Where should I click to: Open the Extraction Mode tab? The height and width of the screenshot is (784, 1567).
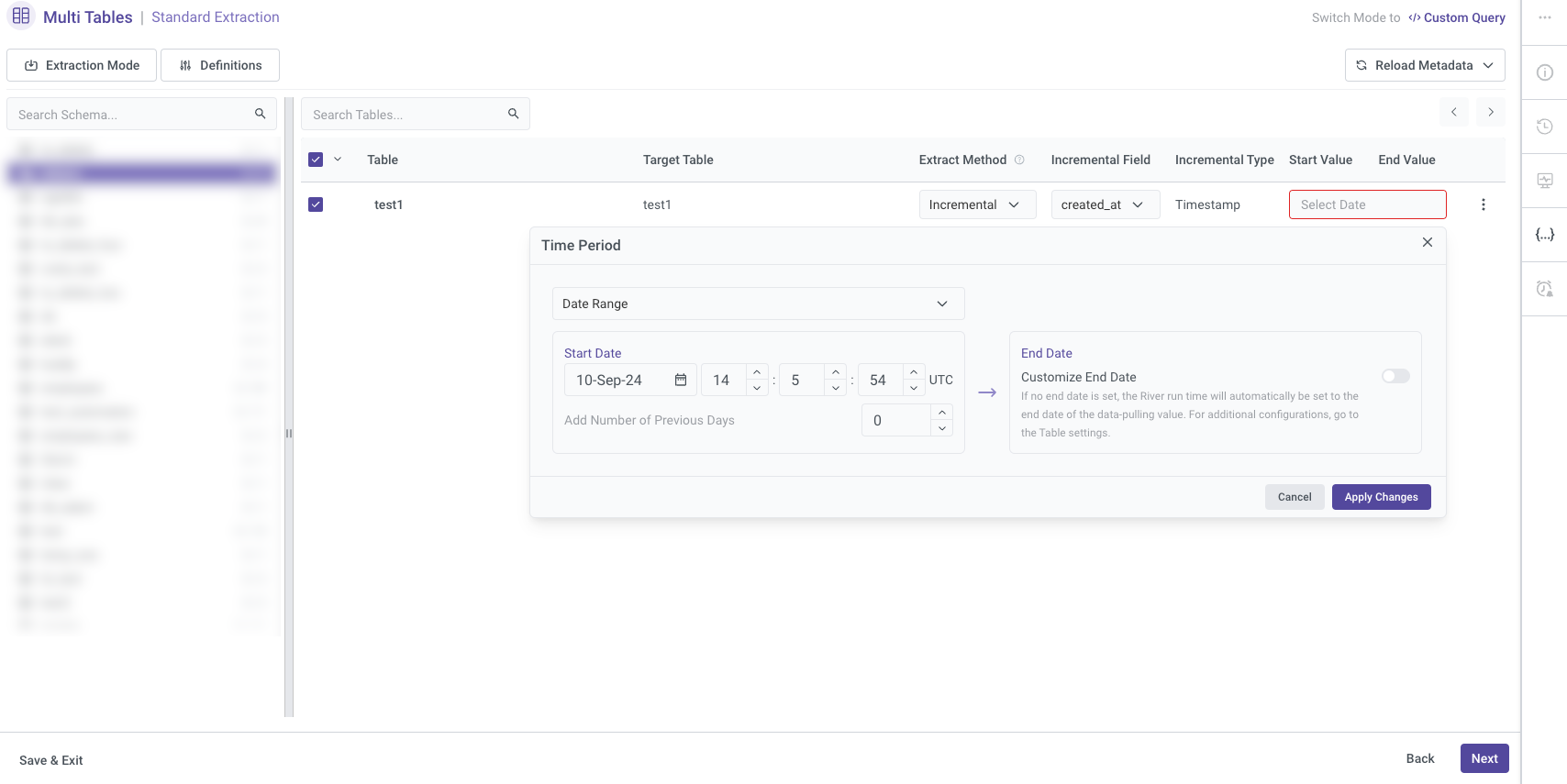pyautogui.click(x=82, y=65)
